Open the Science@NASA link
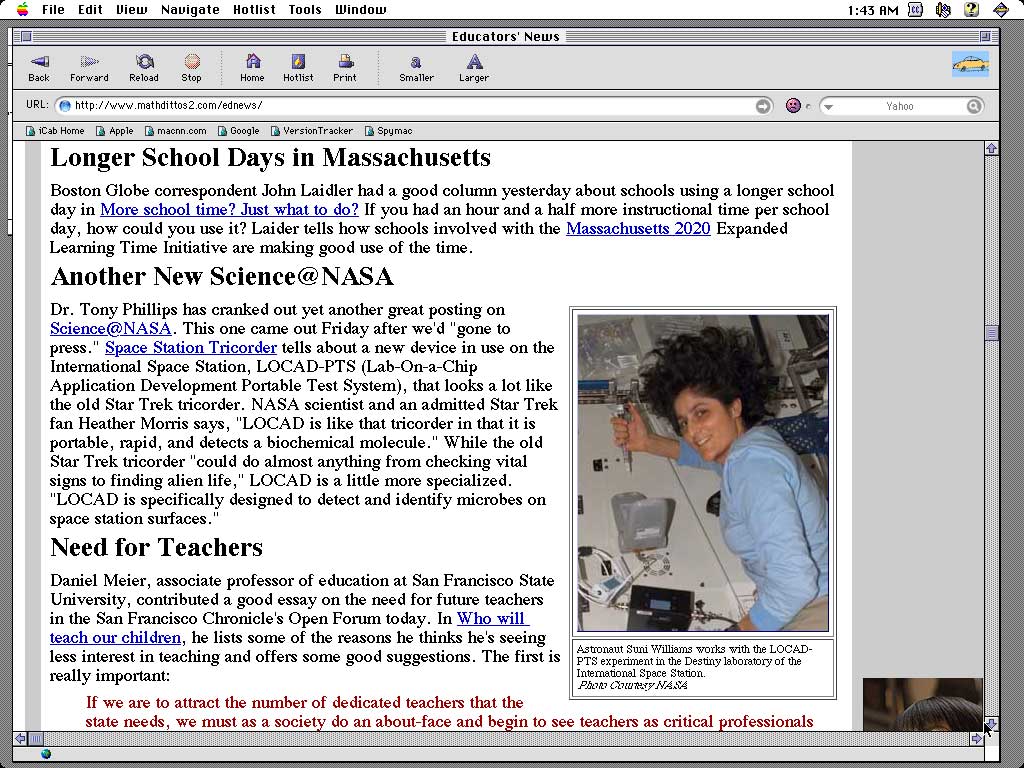Viewport: 1024px width, 768px height. [110, 328]
